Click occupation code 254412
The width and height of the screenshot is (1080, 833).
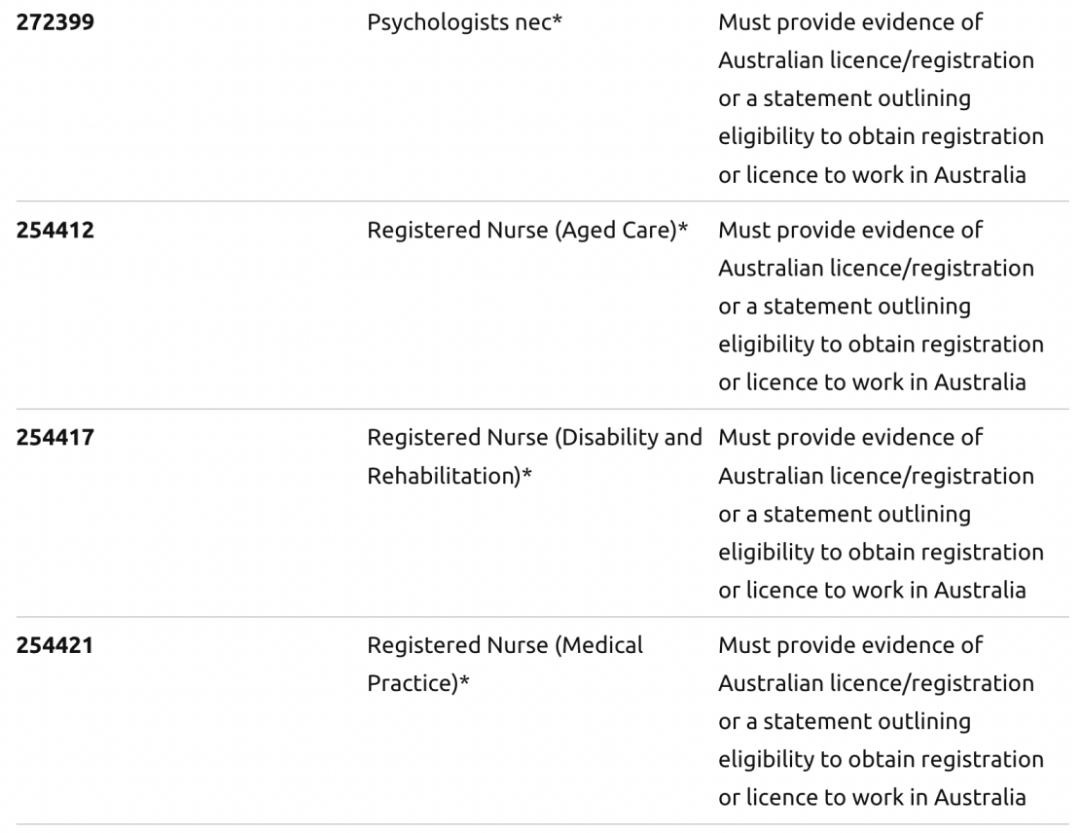(56, 230)
